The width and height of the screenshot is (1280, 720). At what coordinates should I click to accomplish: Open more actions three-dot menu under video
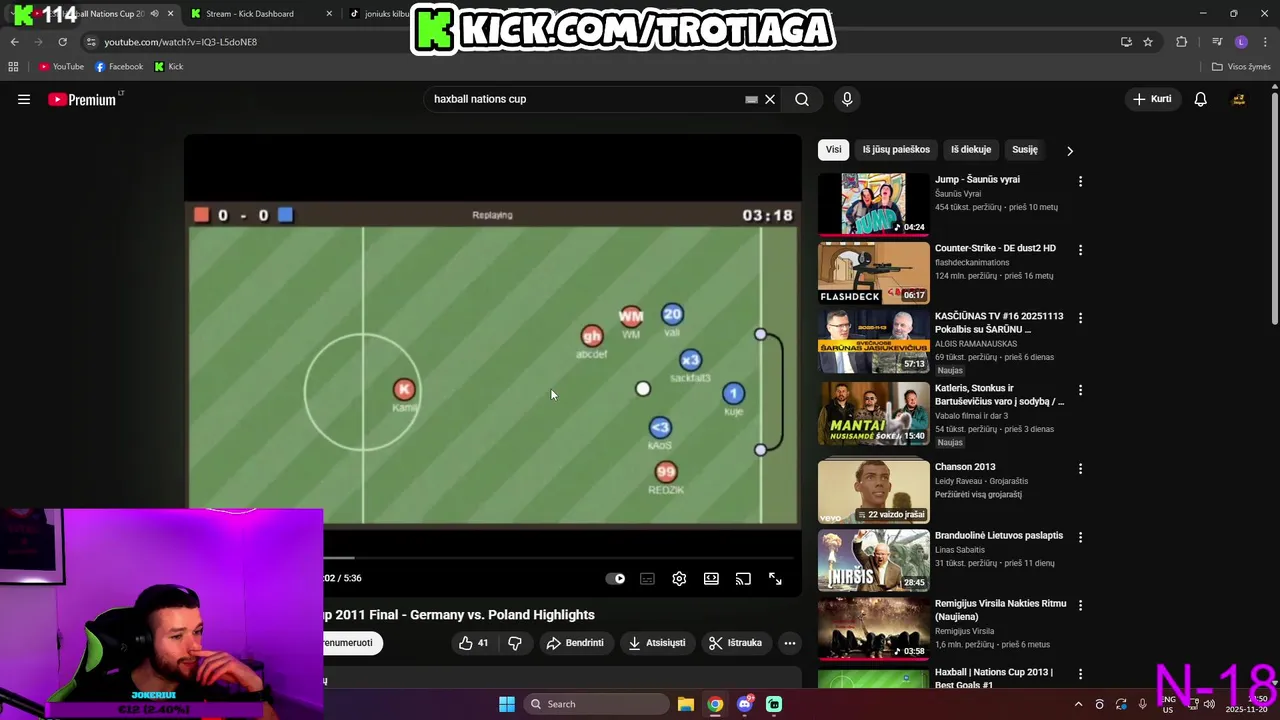pyautogui.click(x=790, y=643)
